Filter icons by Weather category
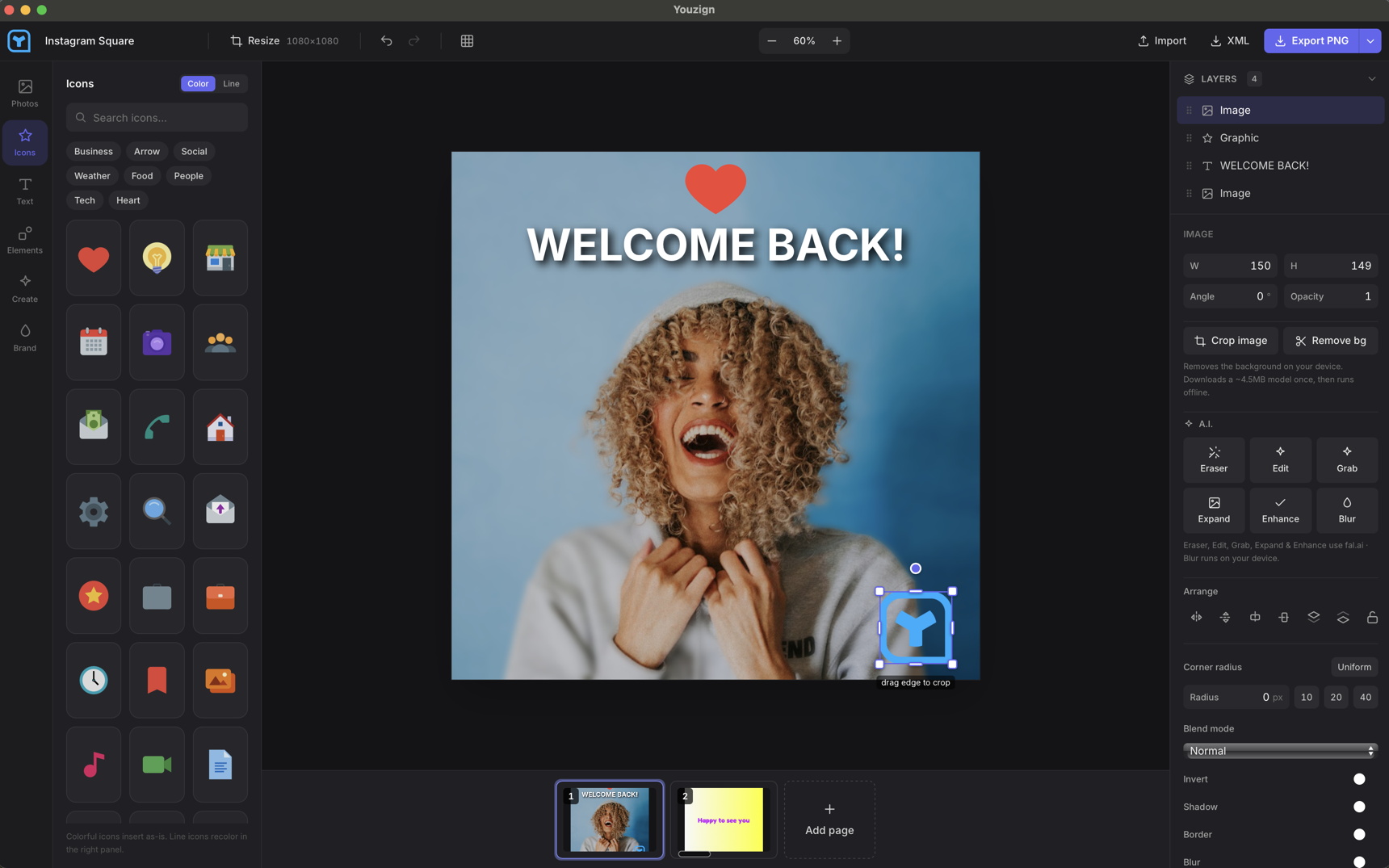This screenshot has height=868, width=1389. point(92,176)
